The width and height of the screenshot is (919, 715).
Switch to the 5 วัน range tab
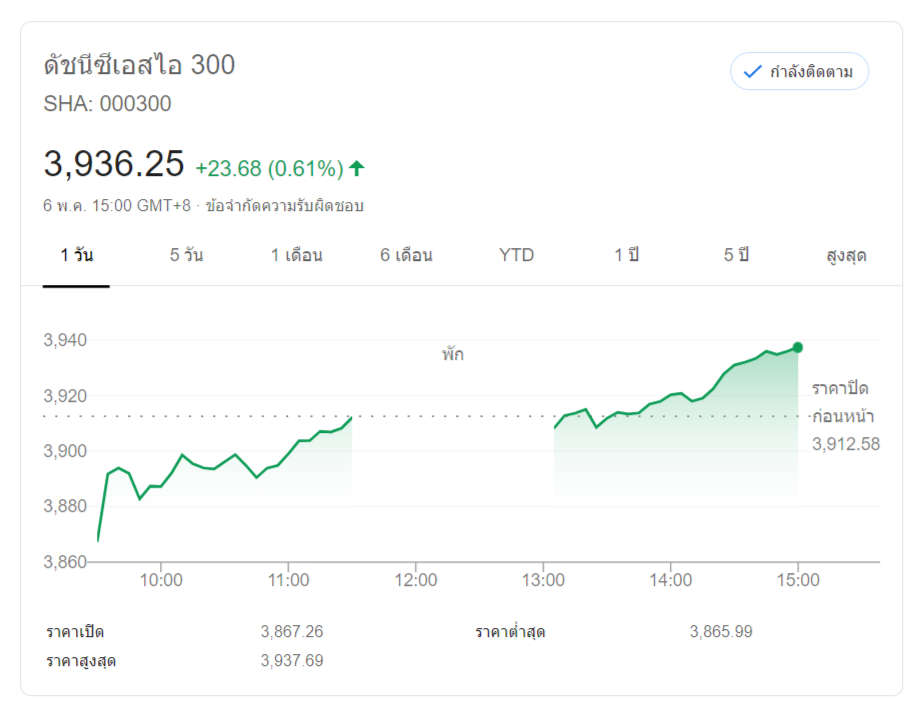point(186,255)
